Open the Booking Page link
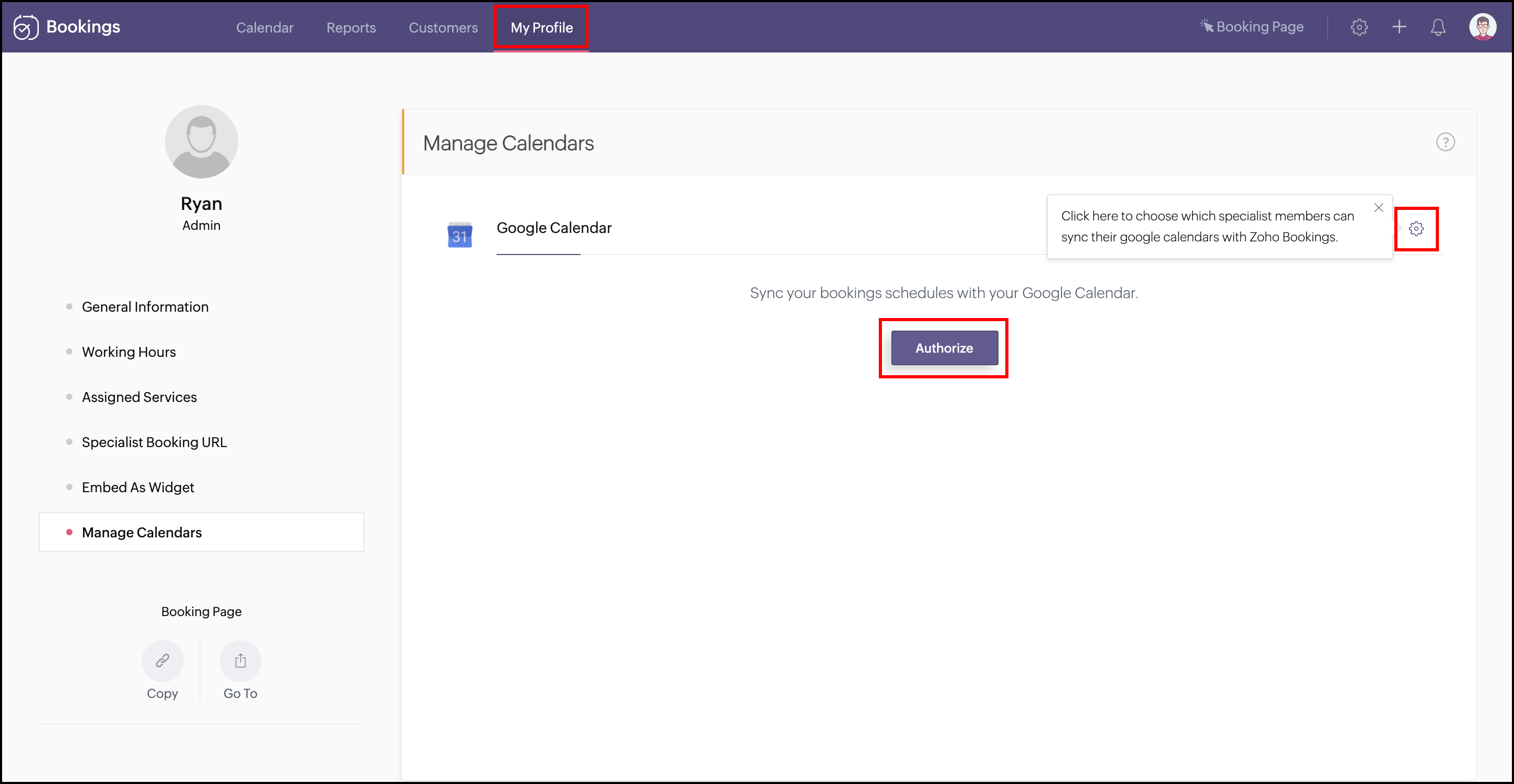The height and width of the screenshot is (784, 1514). click(1252, 27)
